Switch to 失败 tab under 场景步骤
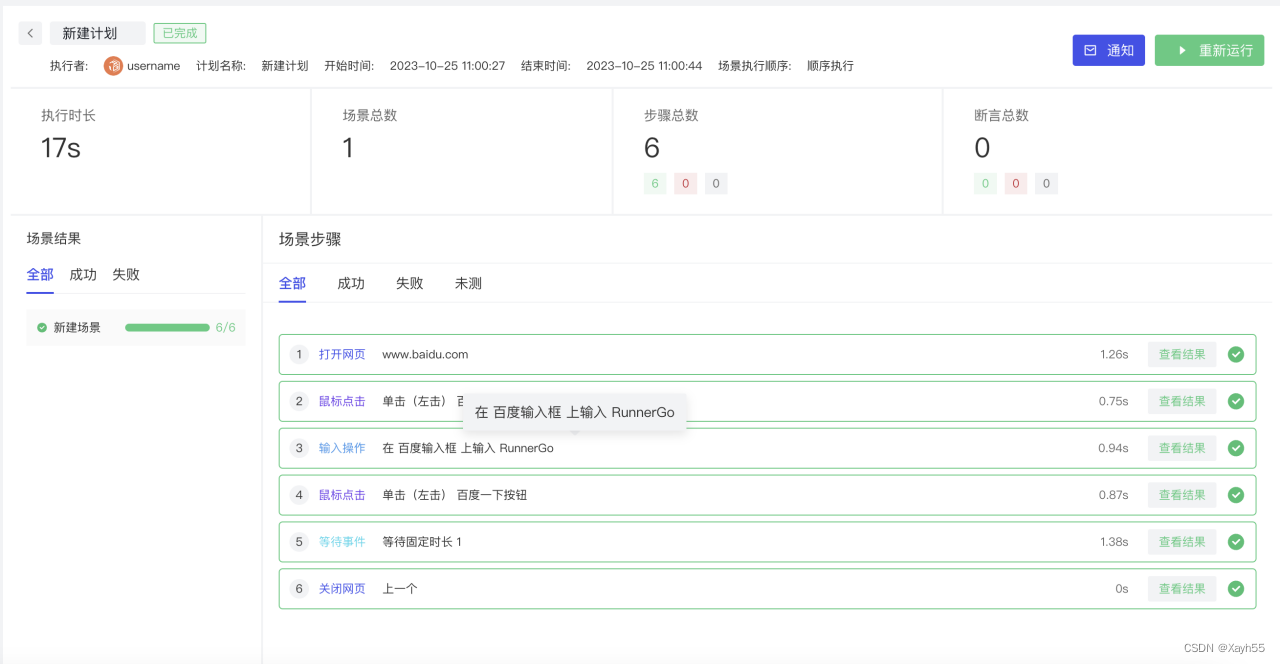Viewport: 1280px width, 664px height. [409, 283]
